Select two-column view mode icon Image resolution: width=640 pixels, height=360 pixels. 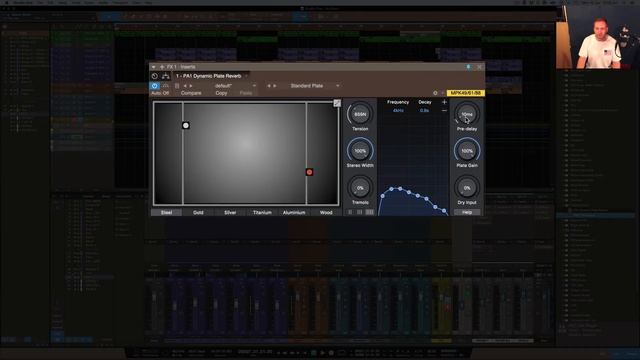tap(360, 212)
